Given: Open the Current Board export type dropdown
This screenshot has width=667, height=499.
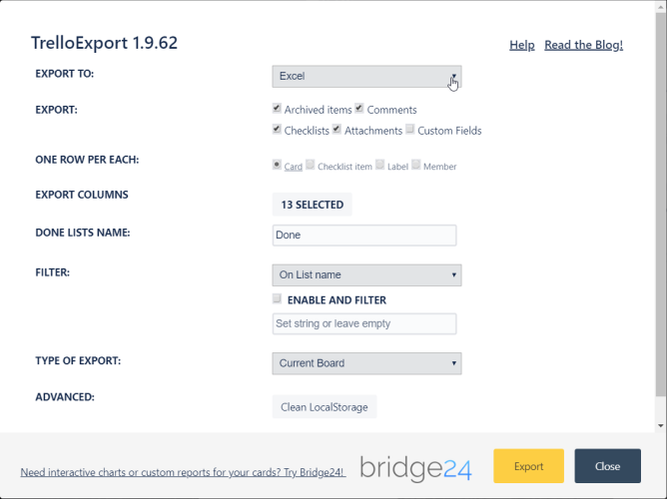Looking at the screenshot, I should 366,363.
